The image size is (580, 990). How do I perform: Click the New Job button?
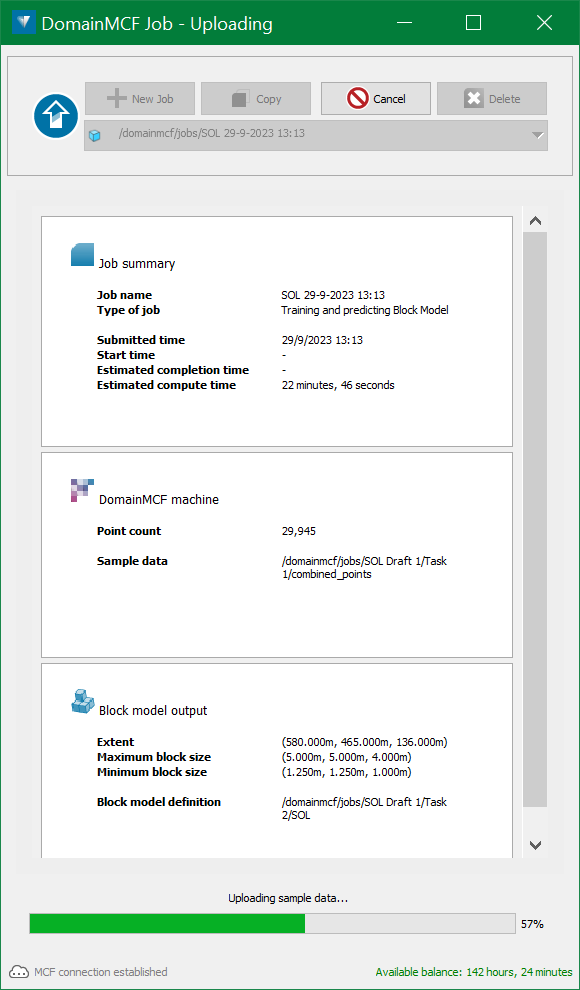click(x=140, y=98)
